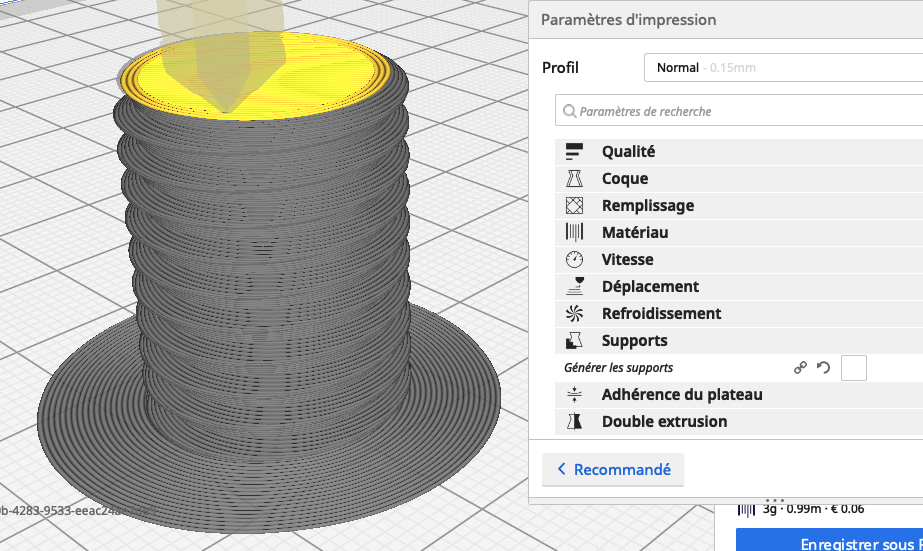
Task: Click the Matériau filament icon
Action: point(574,232)
